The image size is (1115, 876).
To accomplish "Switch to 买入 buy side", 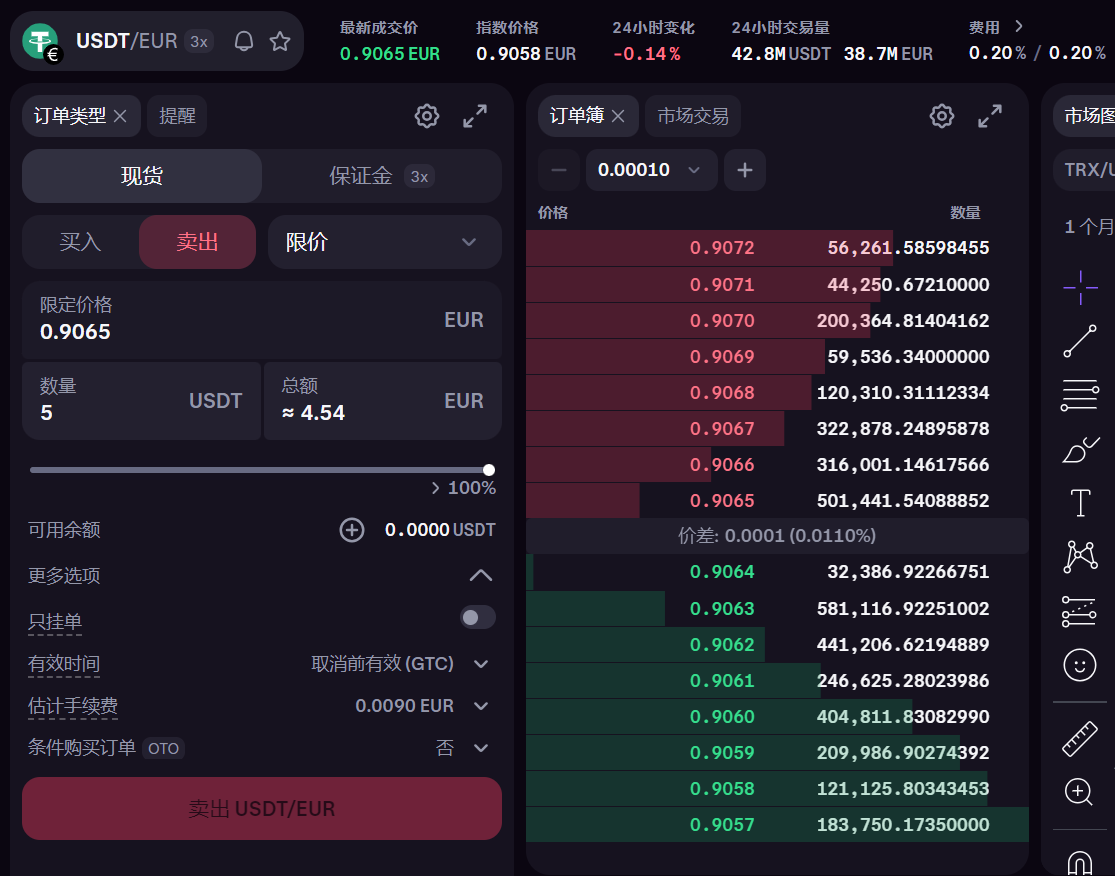I will (80, 242).
